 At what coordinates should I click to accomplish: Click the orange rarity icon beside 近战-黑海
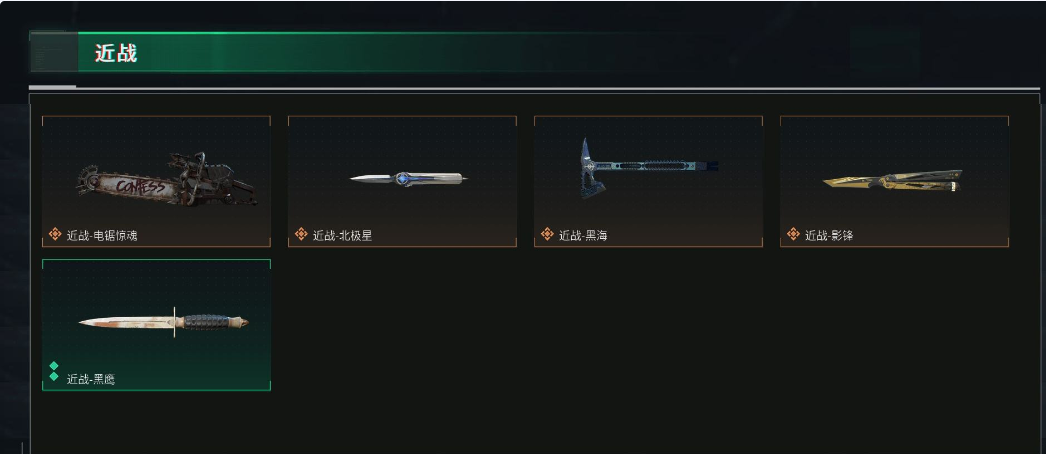tap(548, 234)
